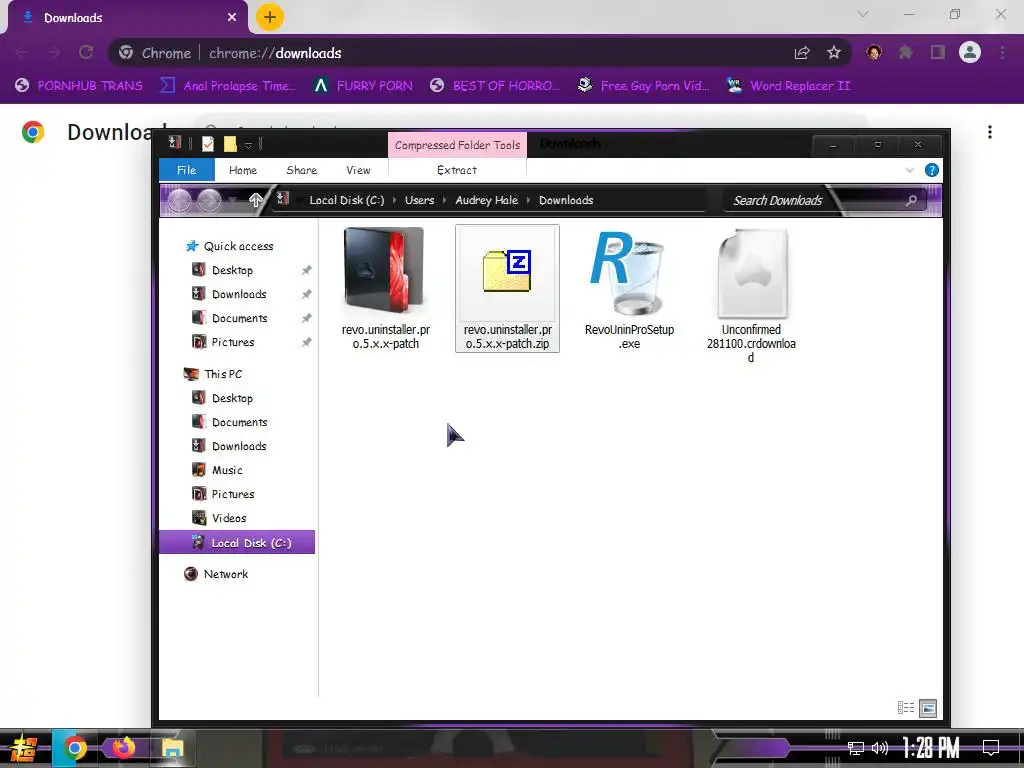Open the Chrome side panel icon

(x=938, y=52)
